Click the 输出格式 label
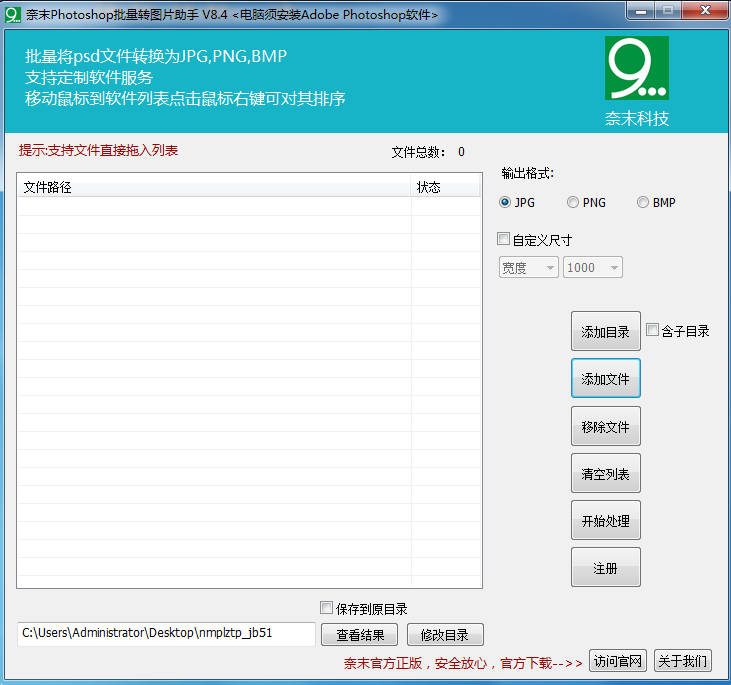Viewport: 731px width, 685px height. [x=527, y=173]
